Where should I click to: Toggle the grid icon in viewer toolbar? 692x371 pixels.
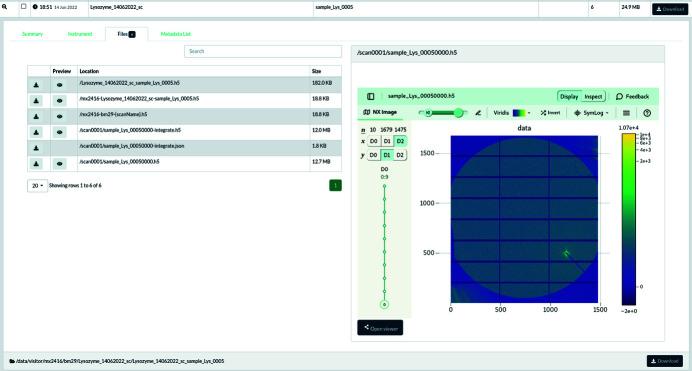click(626, 113)
